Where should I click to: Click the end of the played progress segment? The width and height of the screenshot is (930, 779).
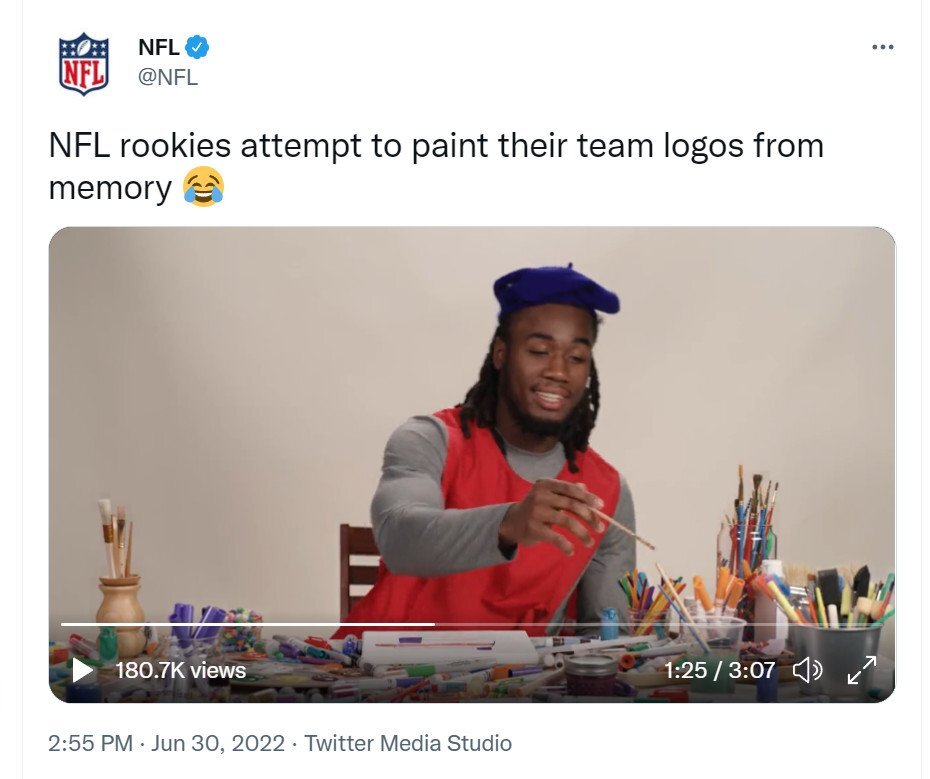tap(434, 624)
